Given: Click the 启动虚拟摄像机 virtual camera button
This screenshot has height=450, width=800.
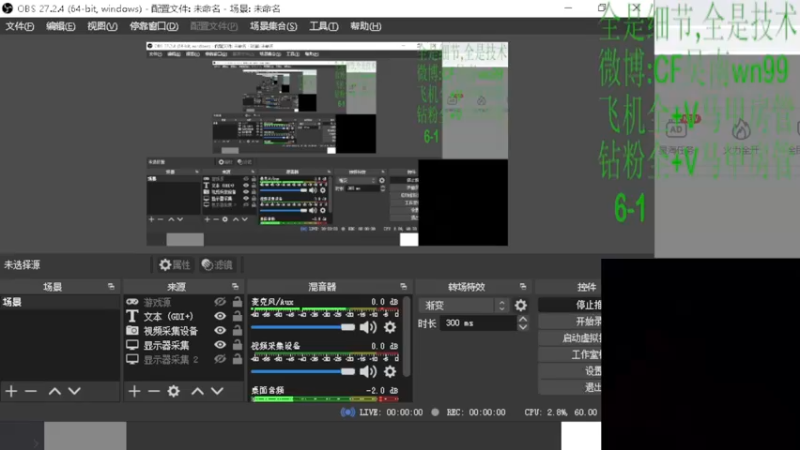Looking at the screenshot, I should point(569,337).
